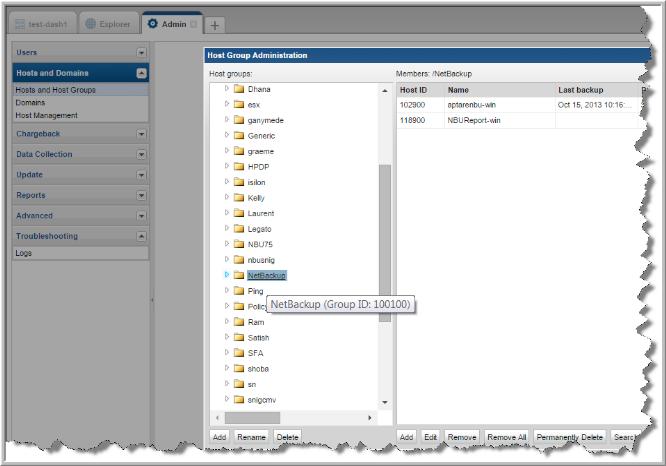Click the Permanently Delete button
The image size is (666, 466).
click(569, 437)
